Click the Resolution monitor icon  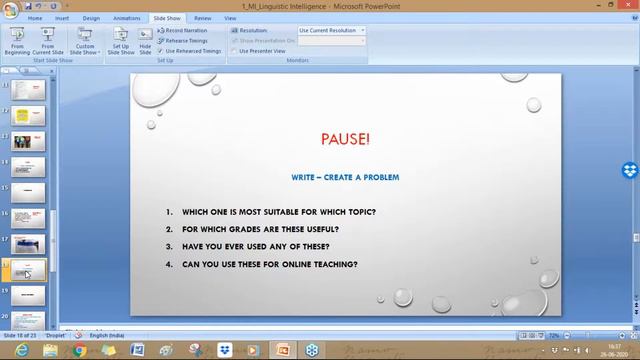pos(234,31)
